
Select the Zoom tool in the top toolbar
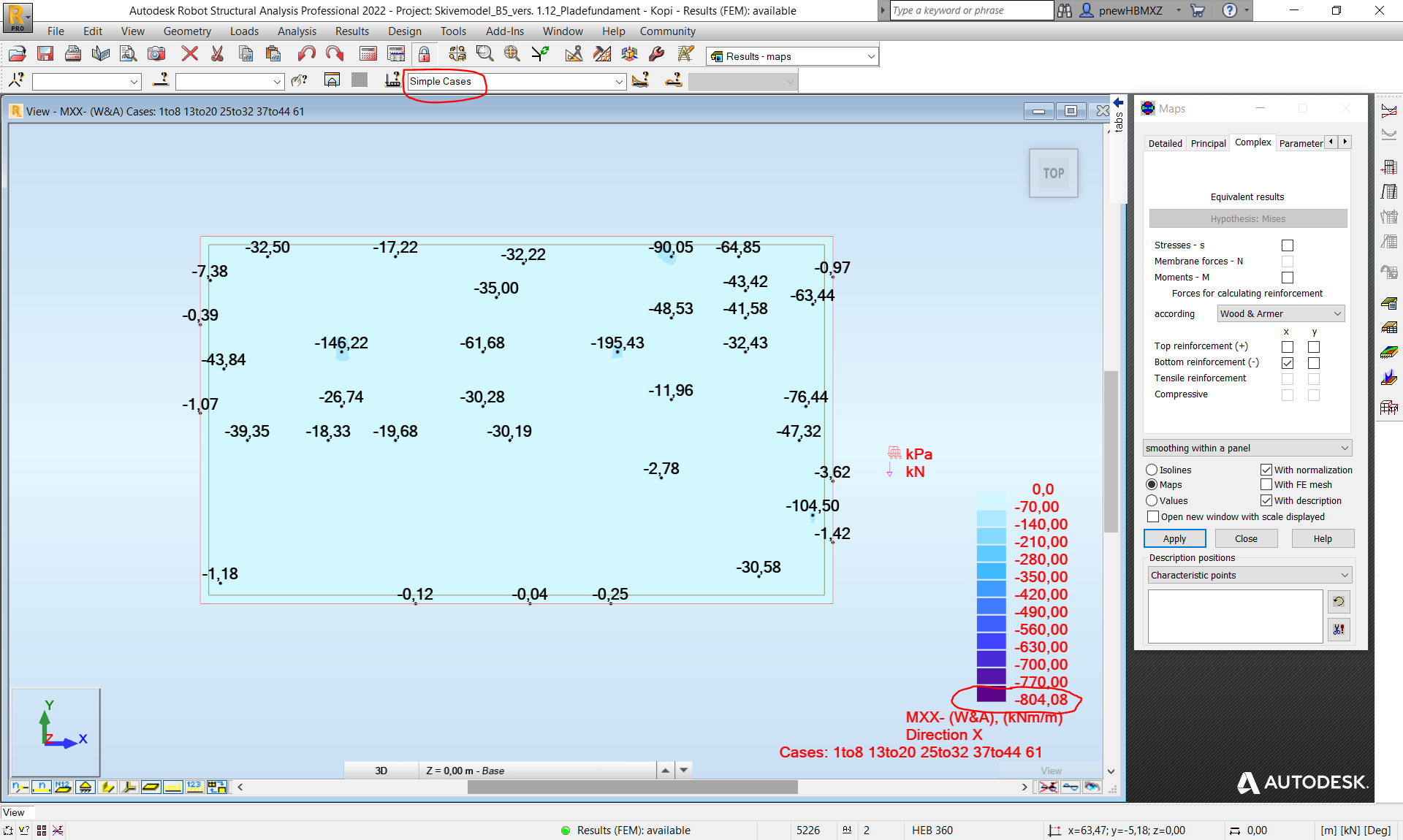coord(484,53)
